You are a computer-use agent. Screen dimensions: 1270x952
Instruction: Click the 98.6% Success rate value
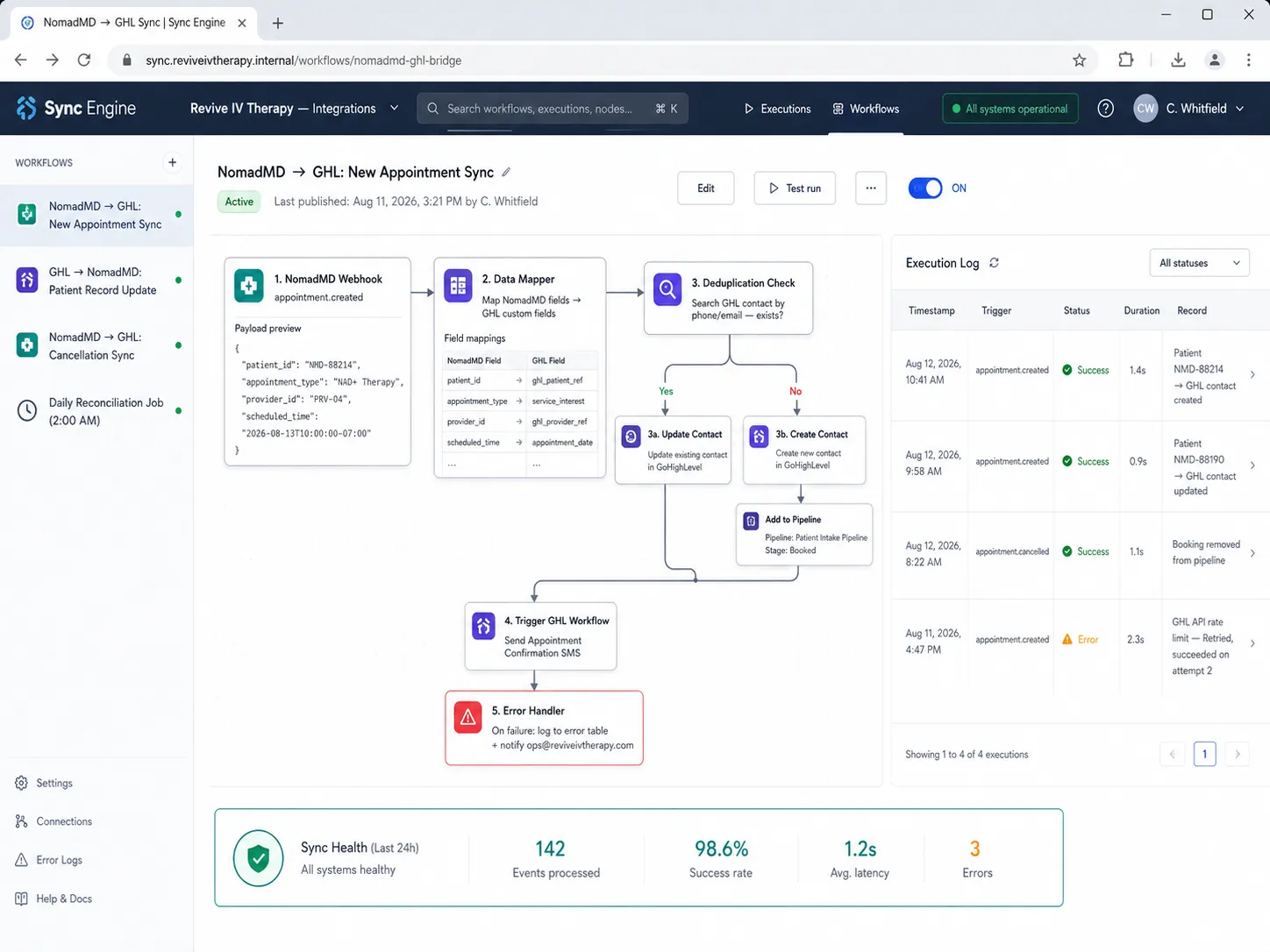point(721,849)
